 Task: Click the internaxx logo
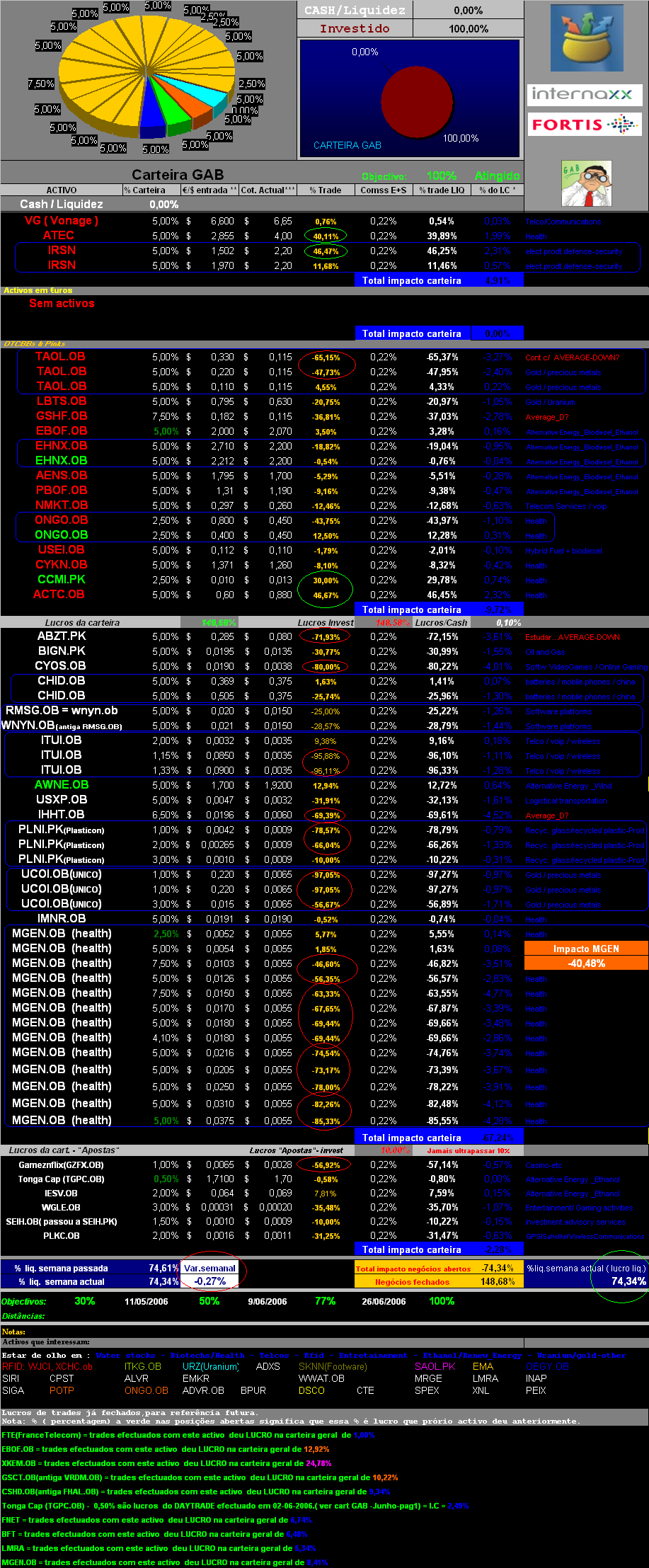coord(585,94)
